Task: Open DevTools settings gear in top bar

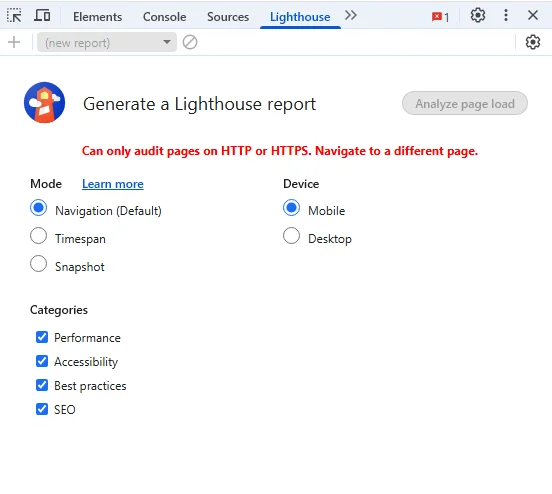Action: (478, 15)
